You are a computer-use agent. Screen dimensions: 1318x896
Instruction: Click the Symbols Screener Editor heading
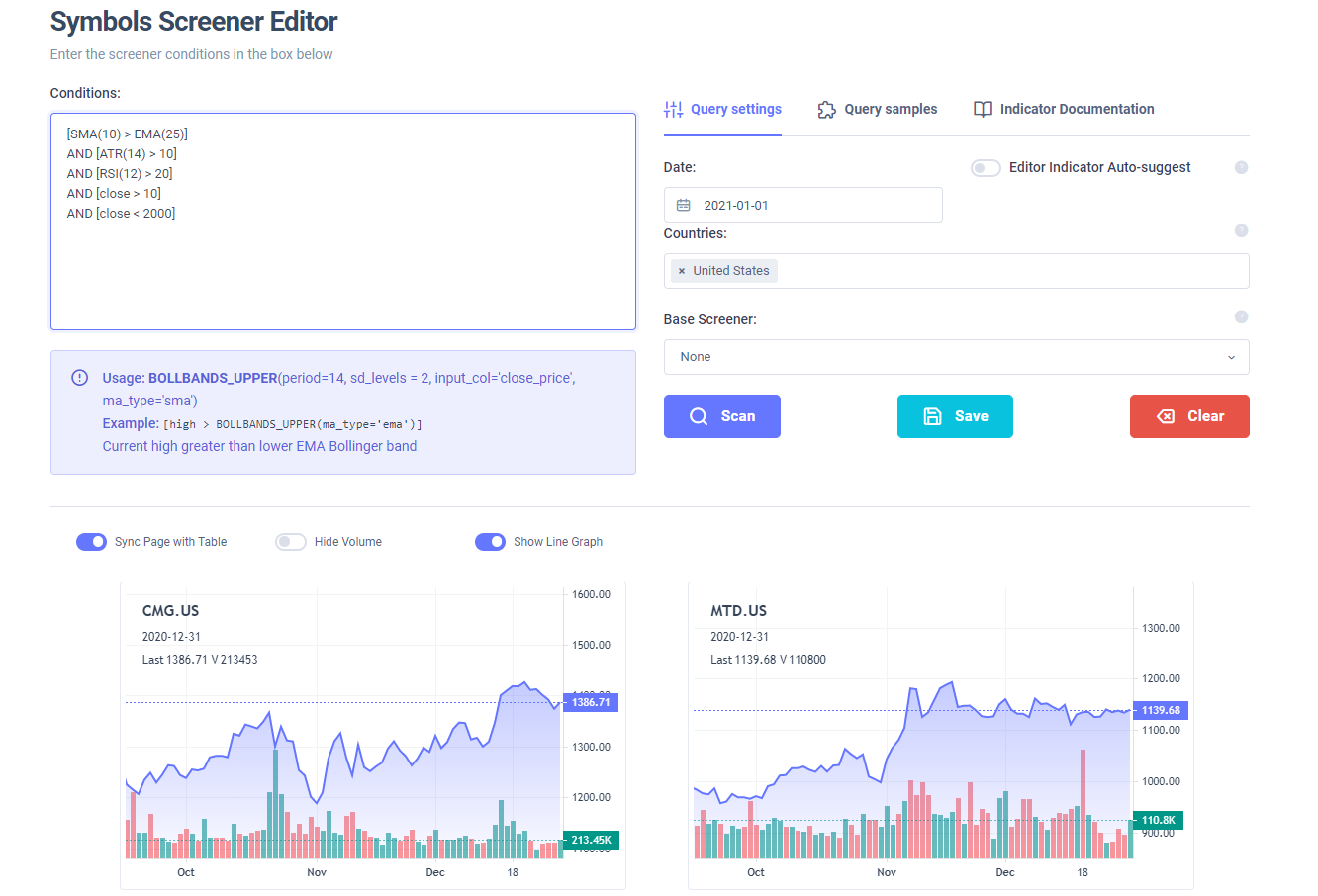tap(194, 22)
